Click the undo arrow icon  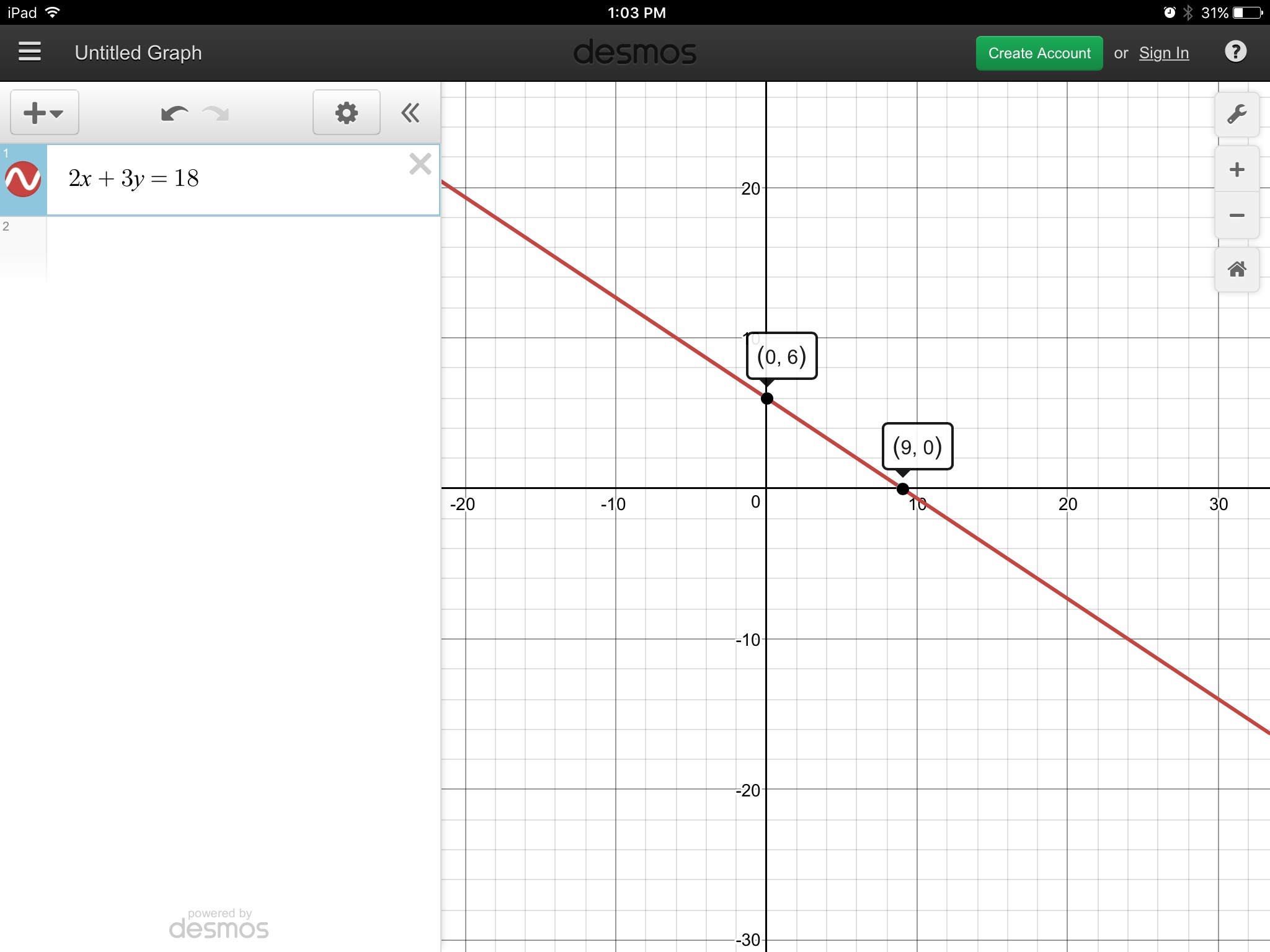(x=174, y=113)
